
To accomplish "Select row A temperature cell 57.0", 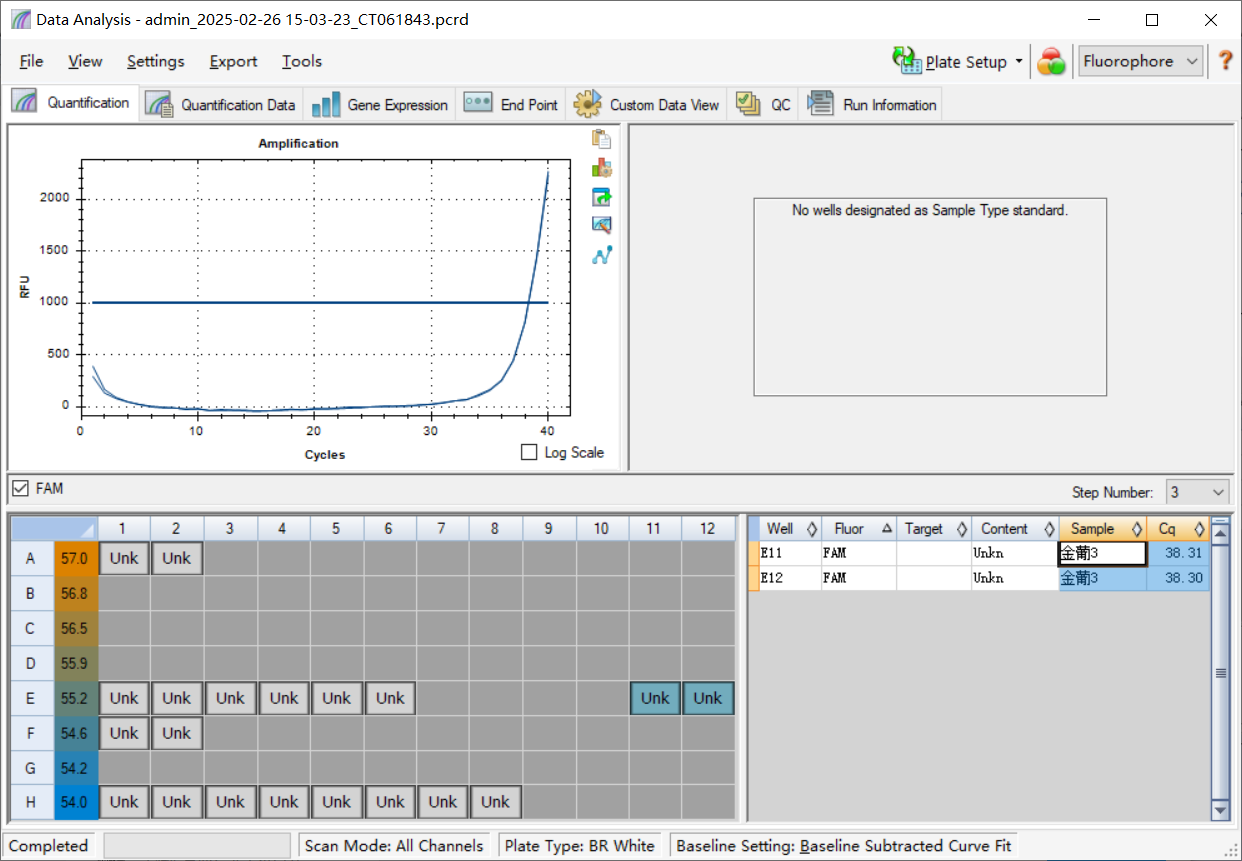I will [x=76, y=558].
